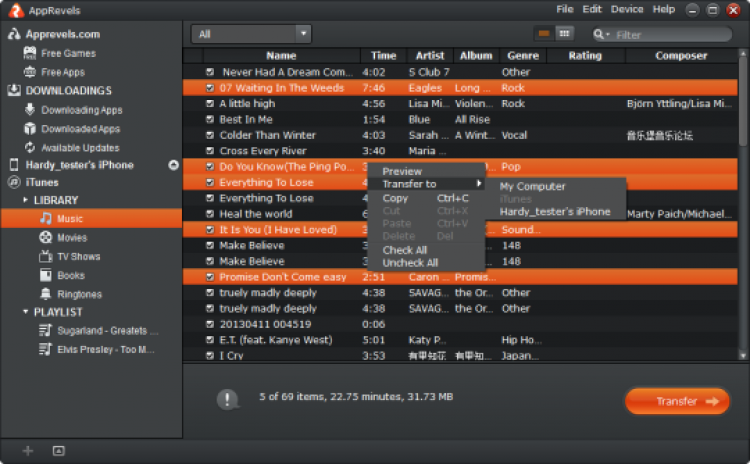This screenshot has height=464, width=750.
Task: Click scrollbar down arrow in song list
Action: [743, 355]
